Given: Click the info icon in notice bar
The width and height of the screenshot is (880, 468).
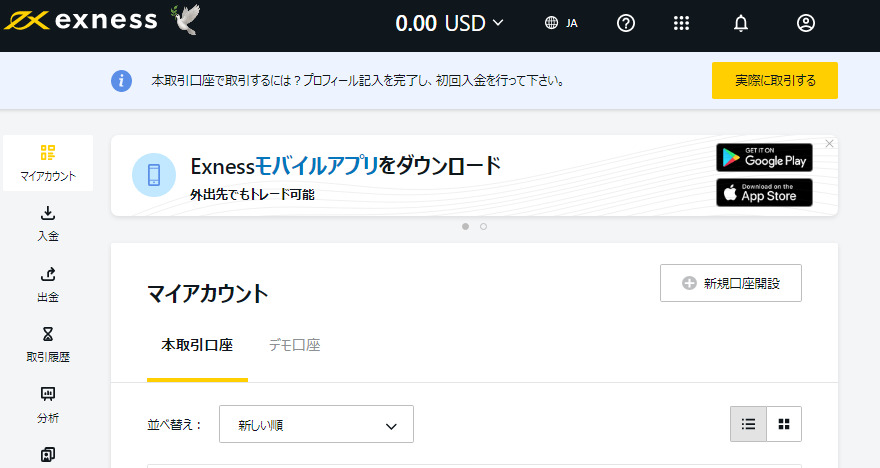Looking at the screenshot, I should pos(121,81).
